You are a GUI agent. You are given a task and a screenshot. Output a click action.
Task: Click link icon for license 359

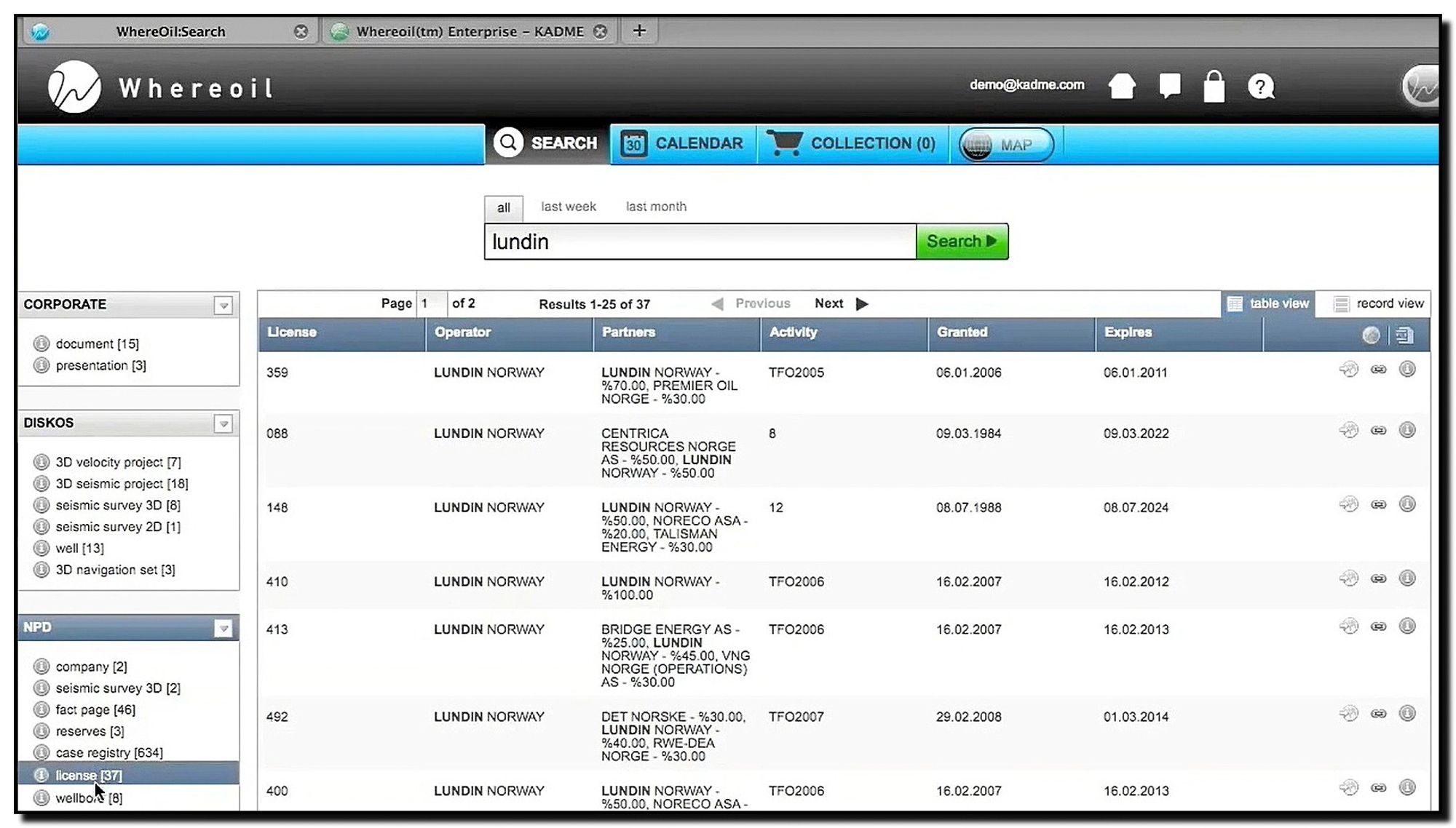click(x=1378, y=370)
